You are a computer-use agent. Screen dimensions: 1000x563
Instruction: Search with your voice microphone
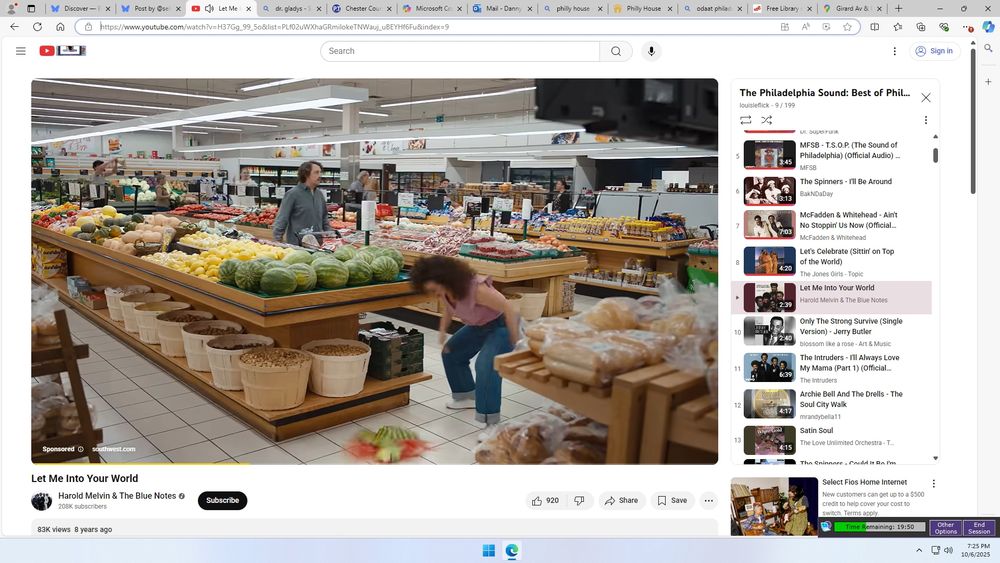[x=651, y=51]
